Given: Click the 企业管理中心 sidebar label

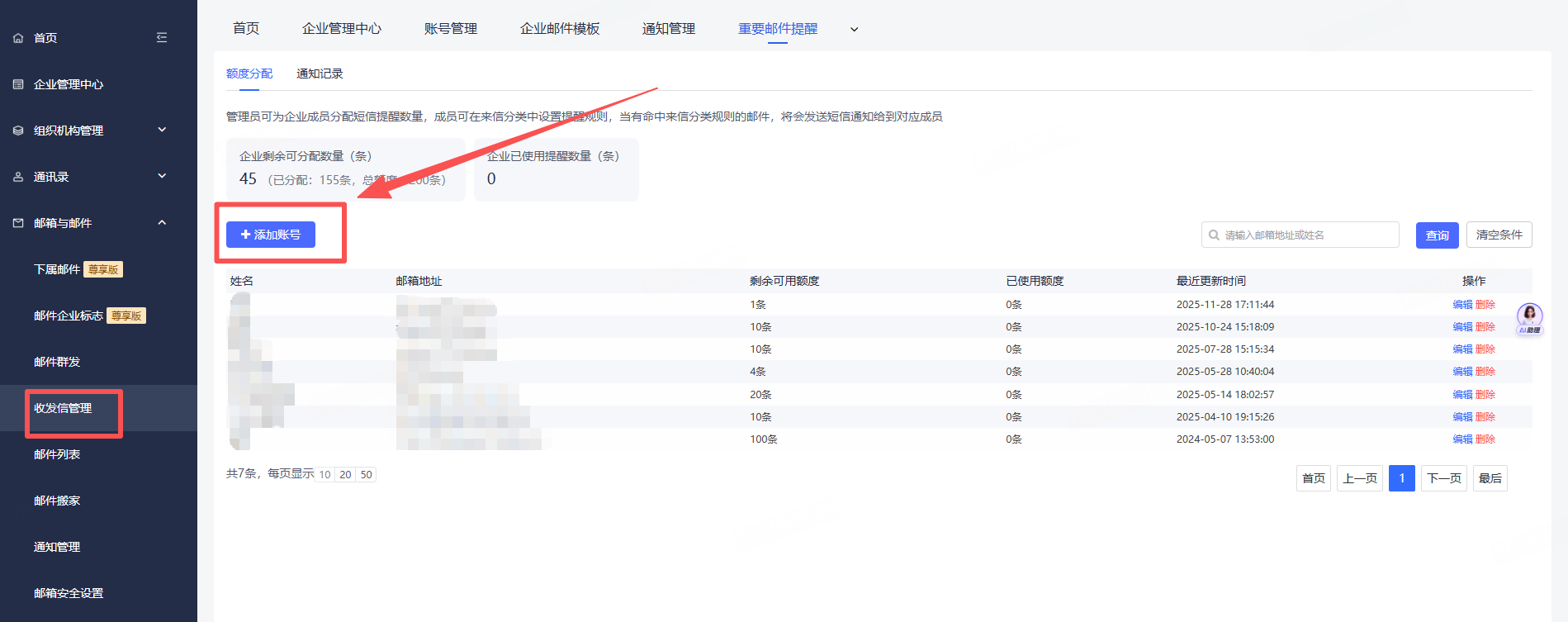Looking at the screenshot, I should pyautogui.click(x=69, y=84).
